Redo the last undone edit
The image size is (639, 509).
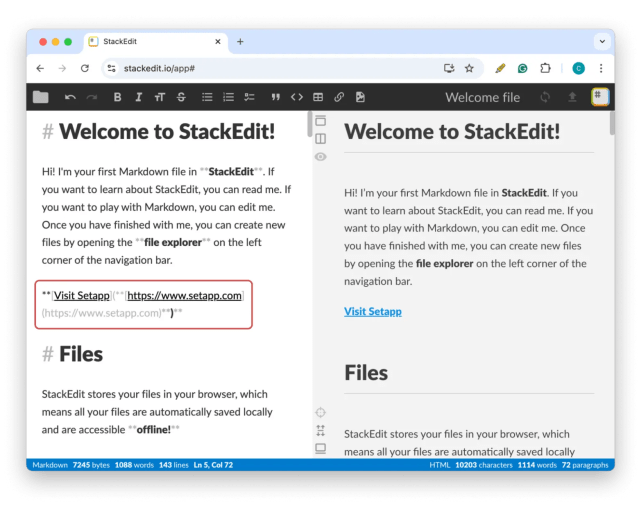point(92,97)
